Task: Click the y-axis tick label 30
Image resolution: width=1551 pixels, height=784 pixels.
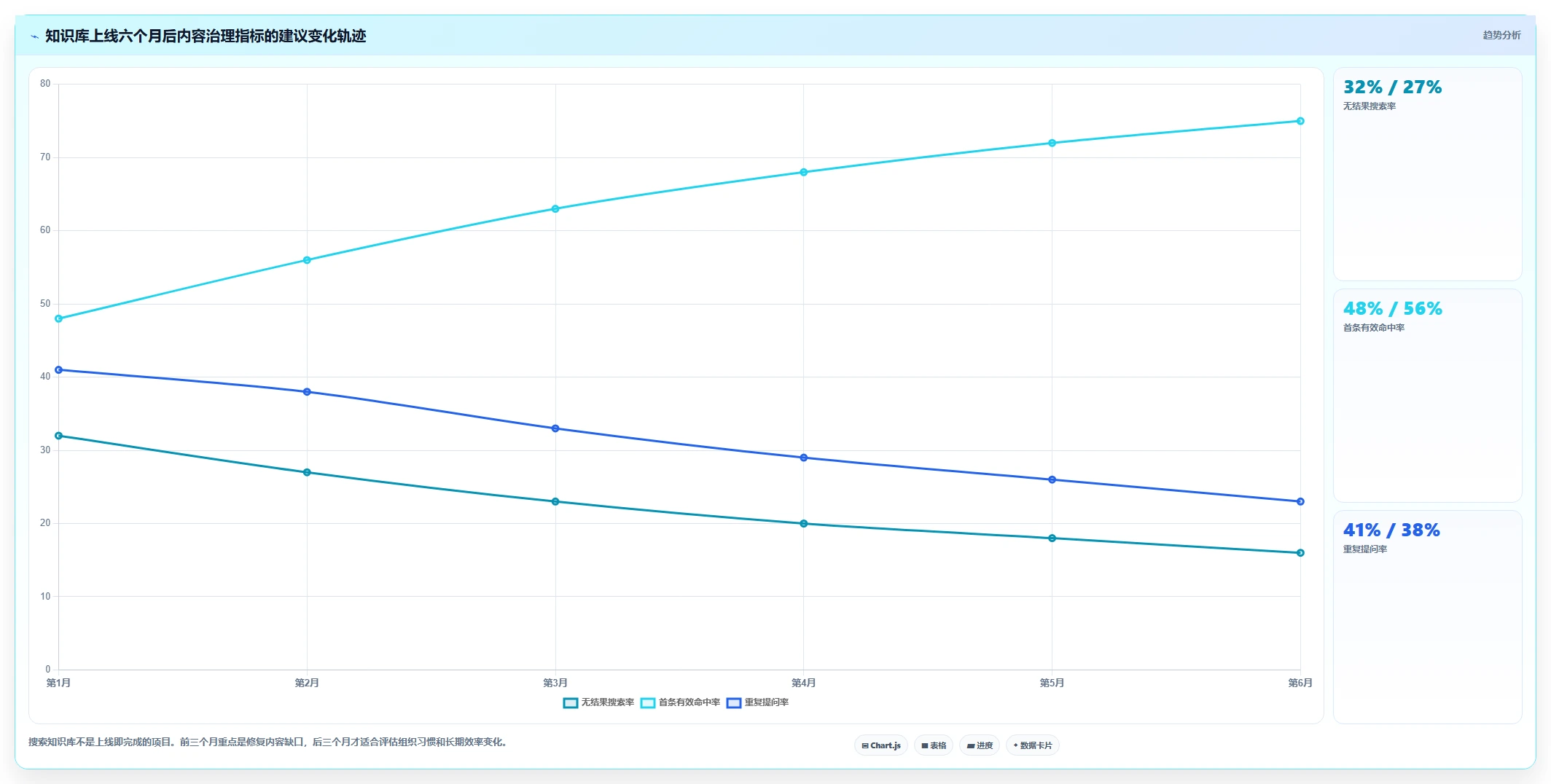Action: pos(45,450)
